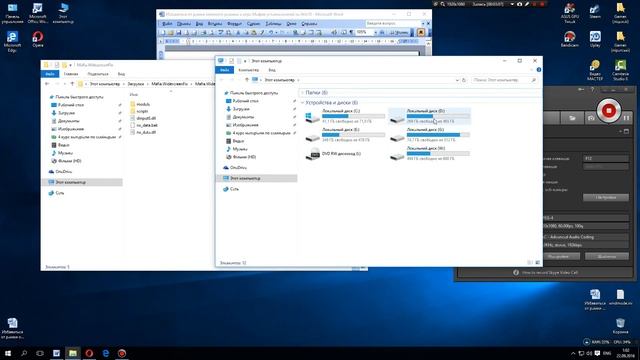
Task: Open help icon in This PC window
Action: point(539,70)
